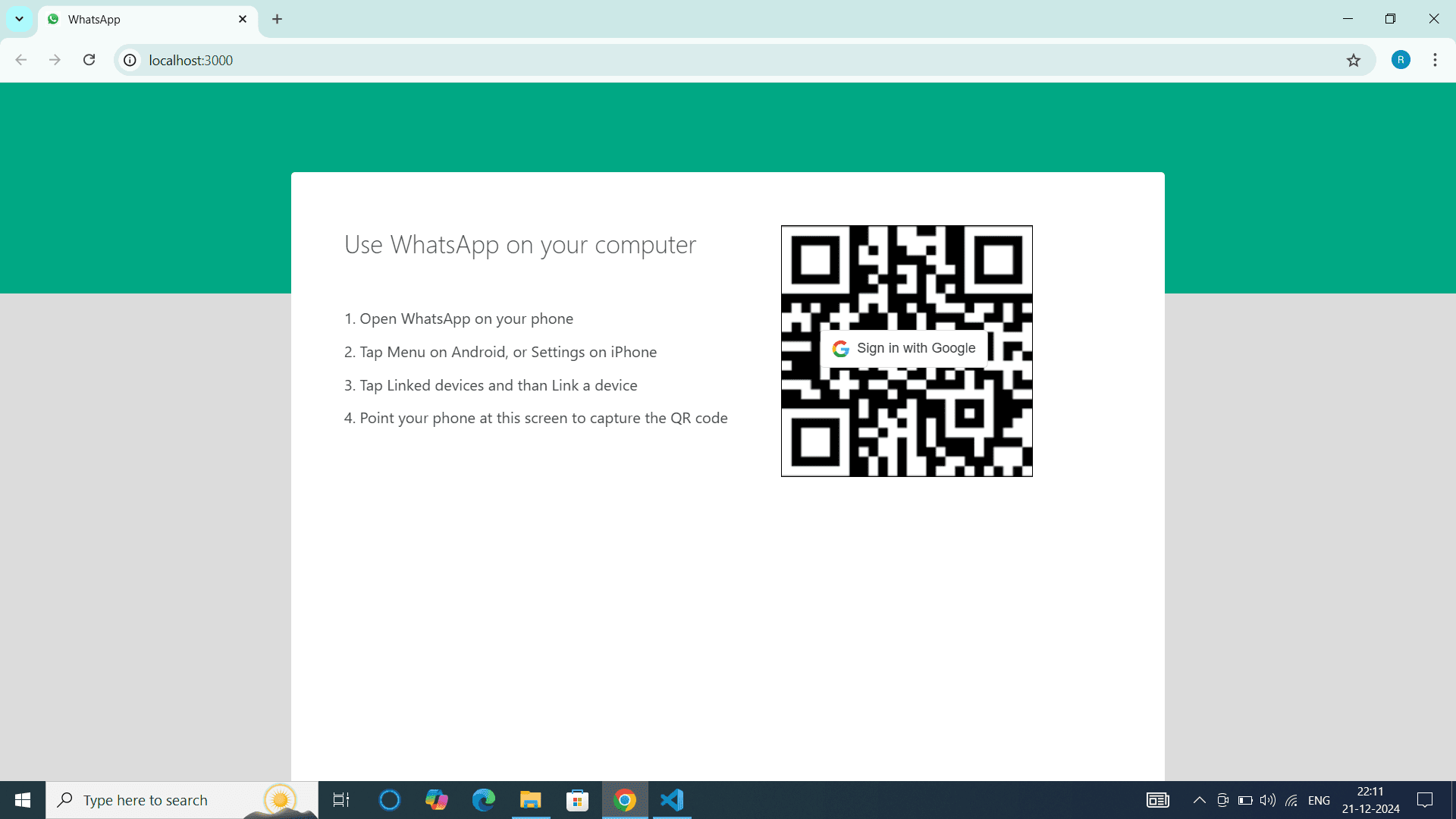The height and width of the screenshot is (819, 1456).
Task: Open the Chrome profile avatar R
Action: click(x=1401, y=60)
